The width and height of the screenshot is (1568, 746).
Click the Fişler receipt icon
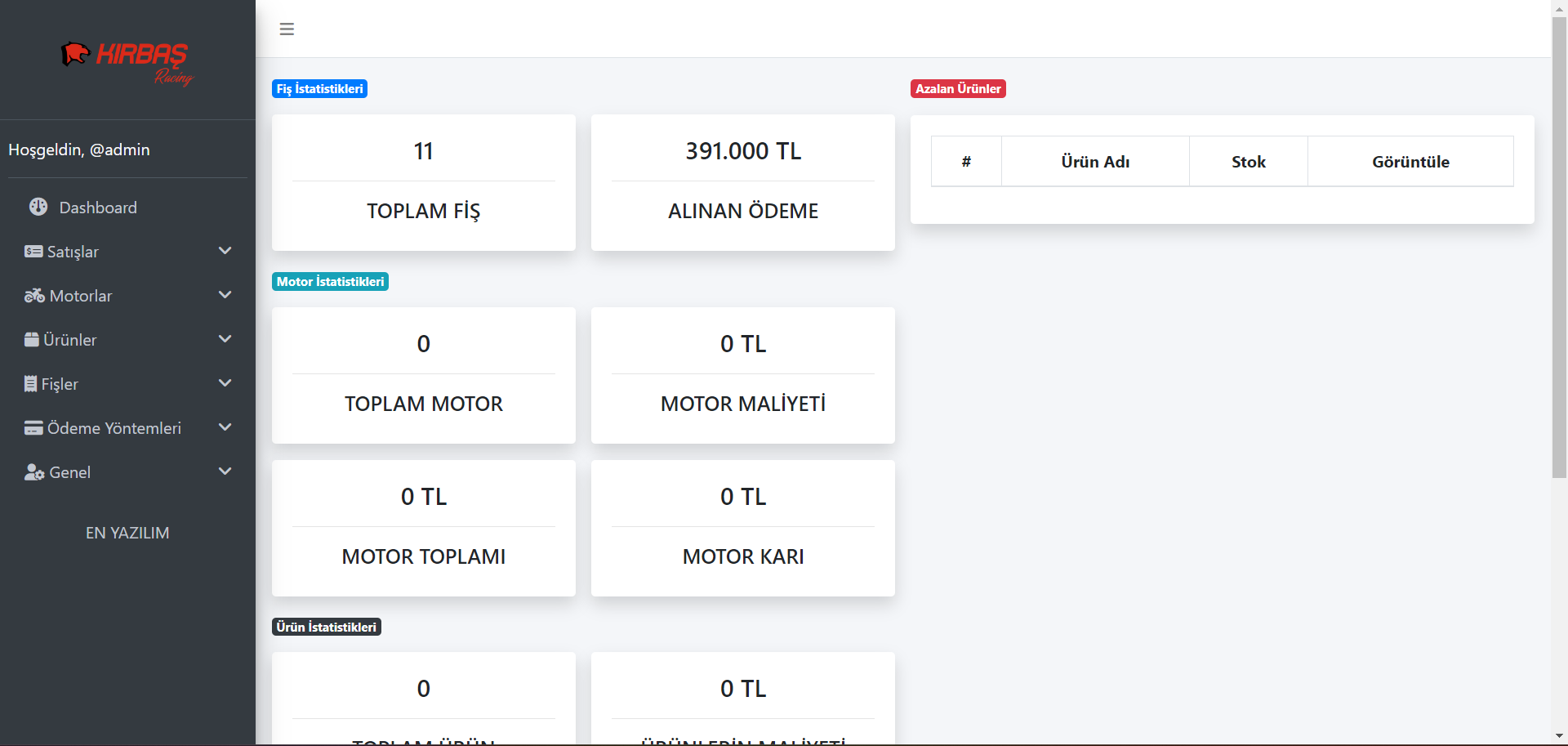31,384
